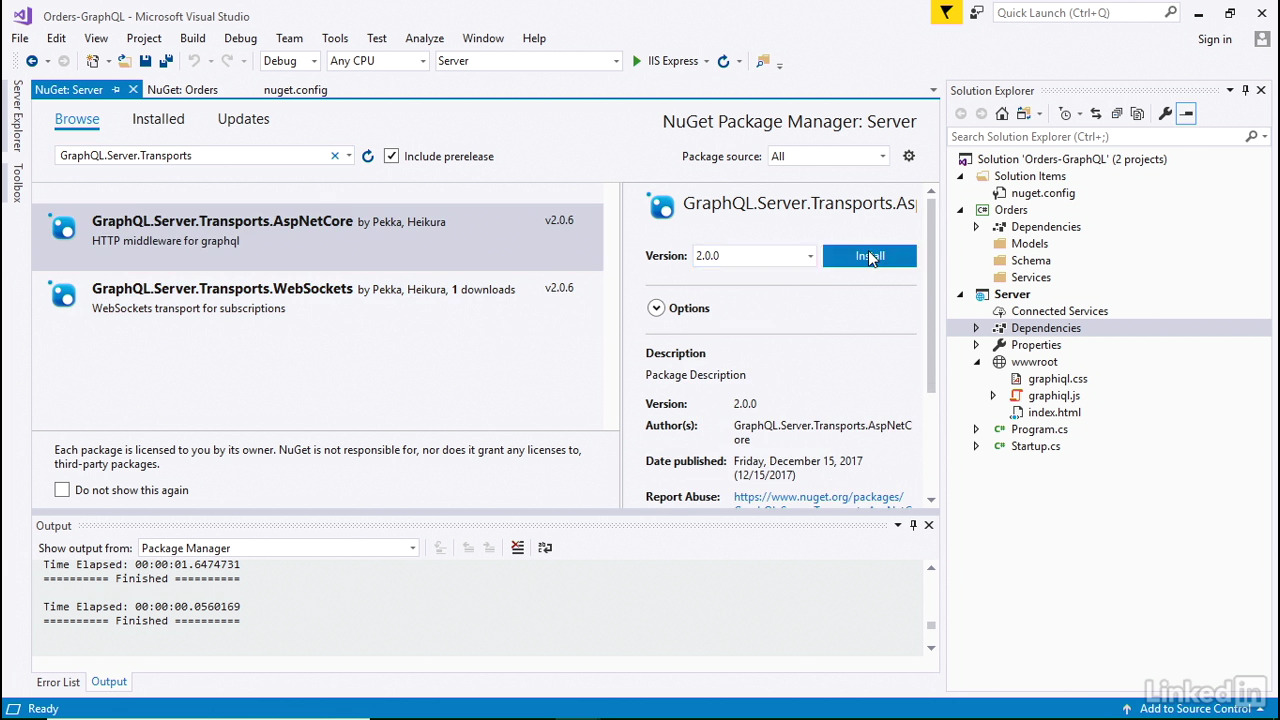Collapse the wwwroot folder node

tap(976, 362)
